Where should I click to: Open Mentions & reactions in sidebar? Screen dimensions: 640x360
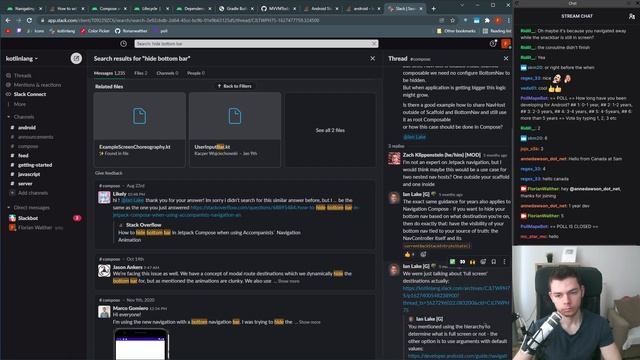pyautogui.click(x=37, y=85)
